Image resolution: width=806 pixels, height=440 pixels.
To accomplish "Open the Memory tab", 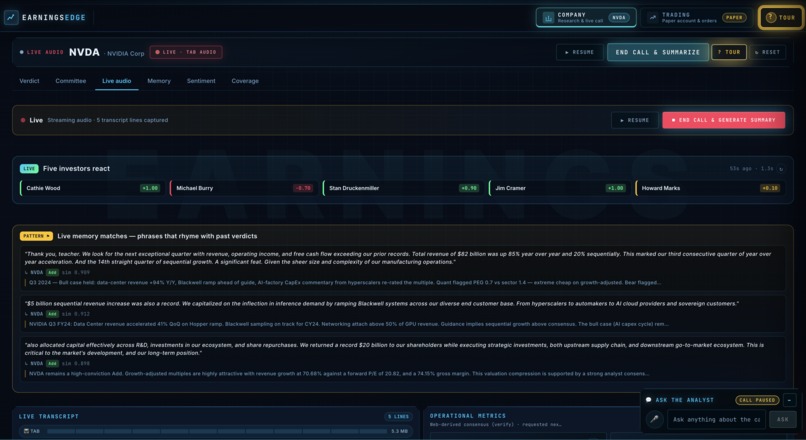I will 159,81.
